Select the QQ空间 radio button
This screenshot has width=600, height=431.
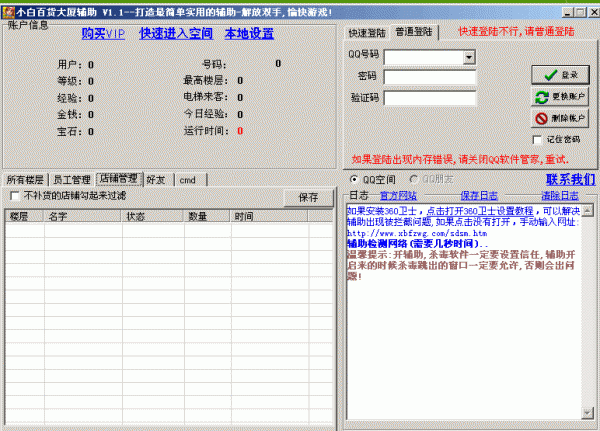(x=354, y=179)
